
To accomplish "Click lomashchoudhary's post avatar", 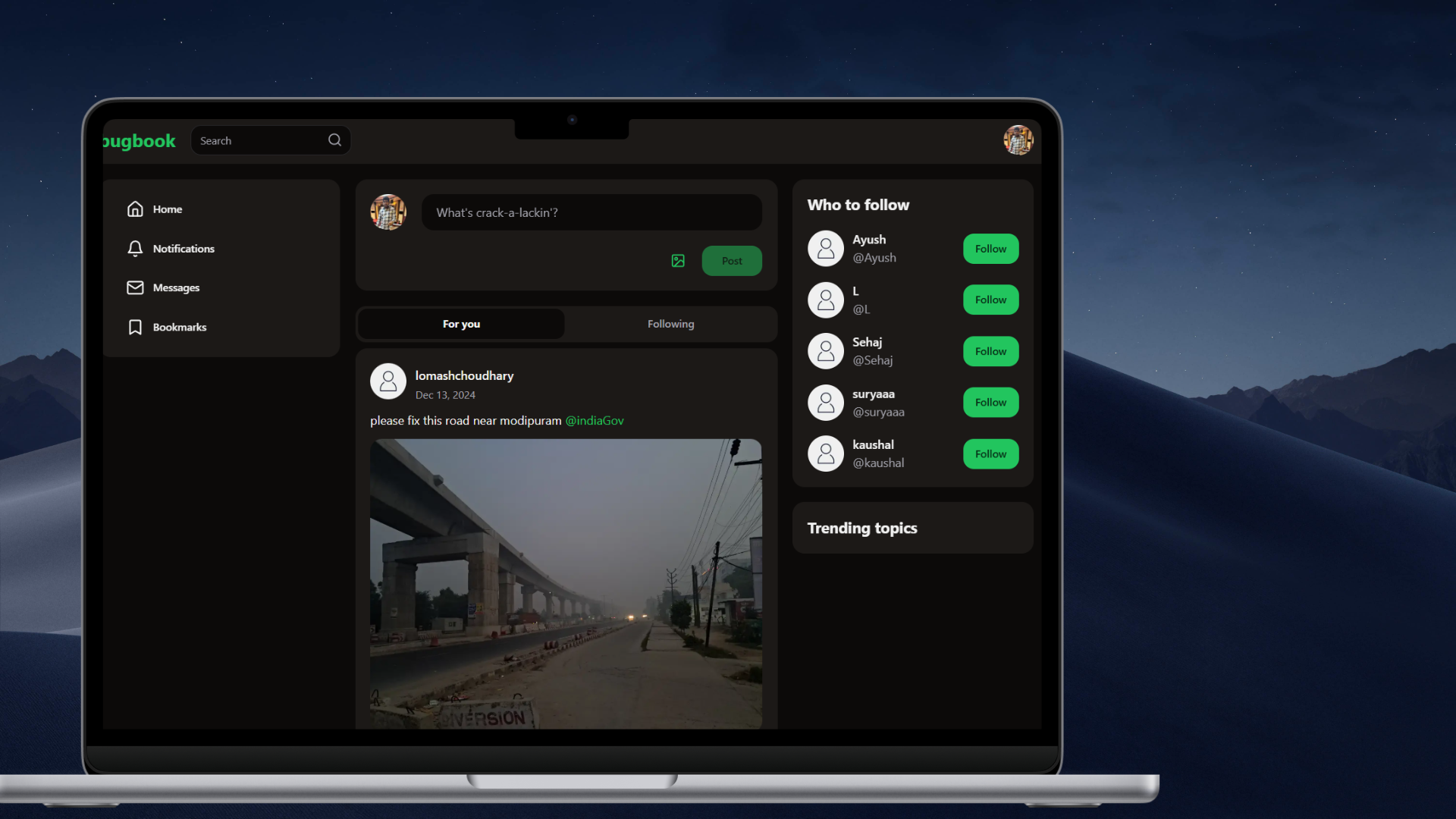I will pos(388,381).
